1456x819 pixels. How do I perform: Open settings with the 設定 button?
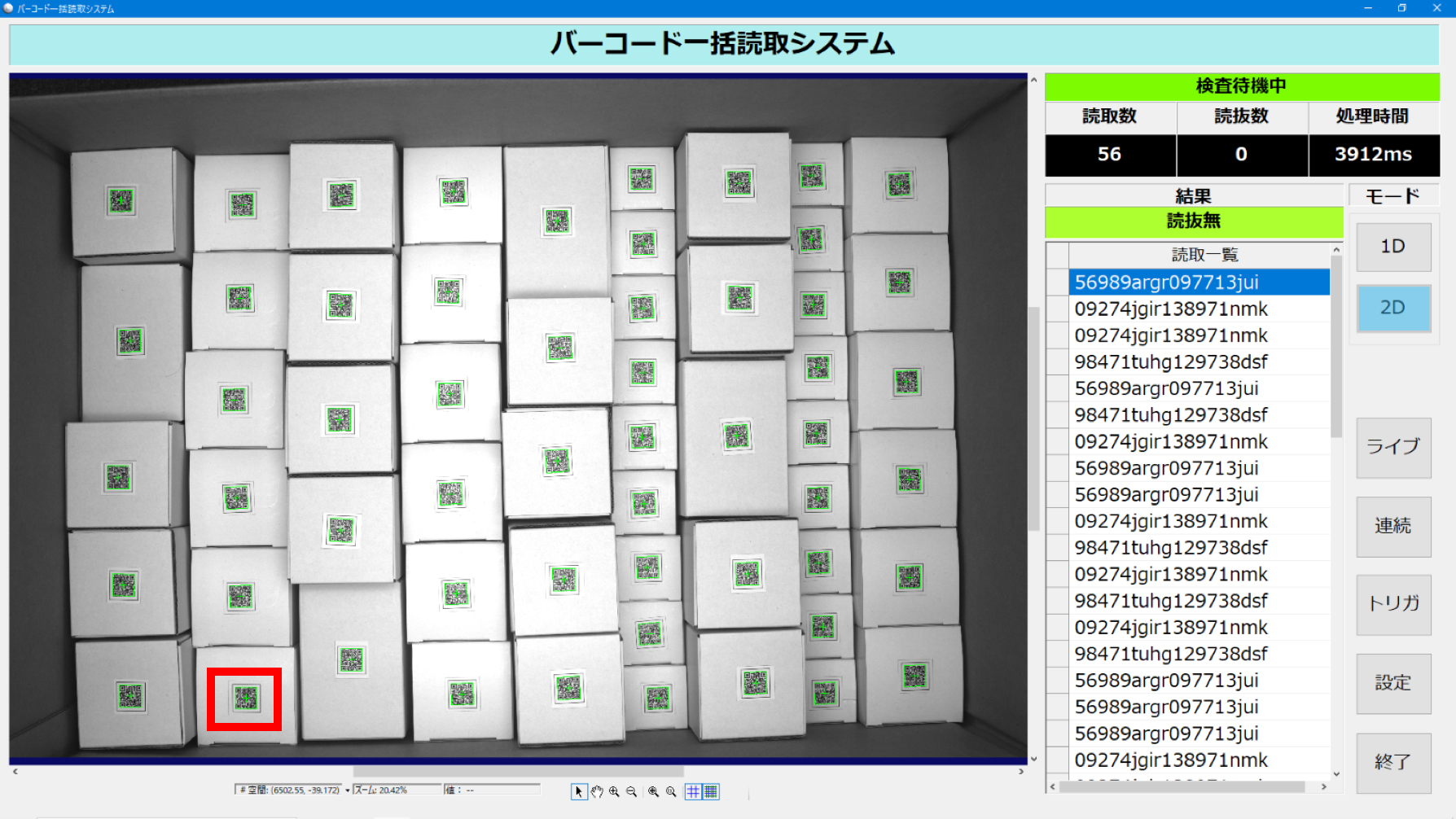coord(1393,683)
